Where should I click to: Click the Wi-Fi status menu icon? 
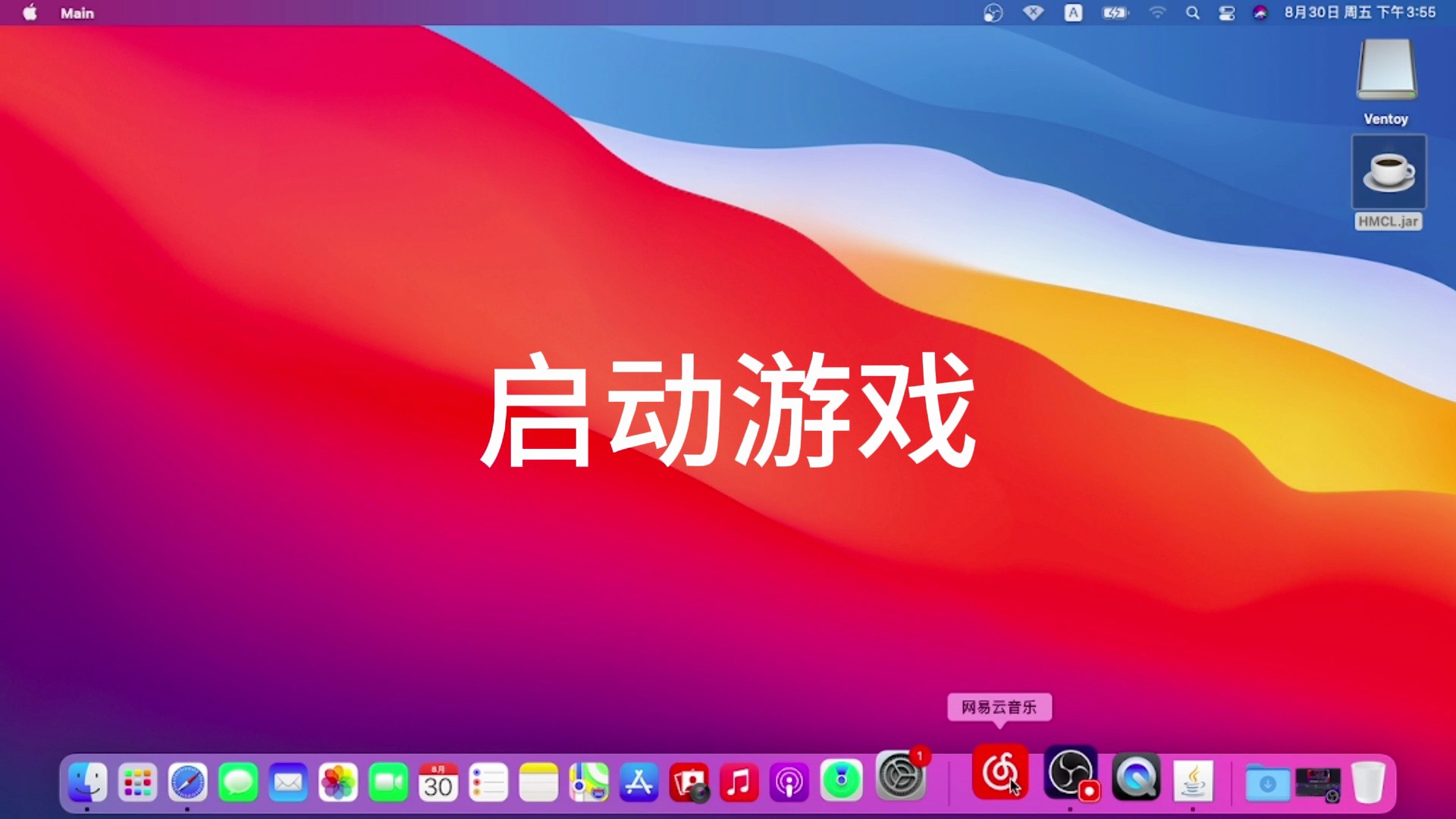(1156, 13)
